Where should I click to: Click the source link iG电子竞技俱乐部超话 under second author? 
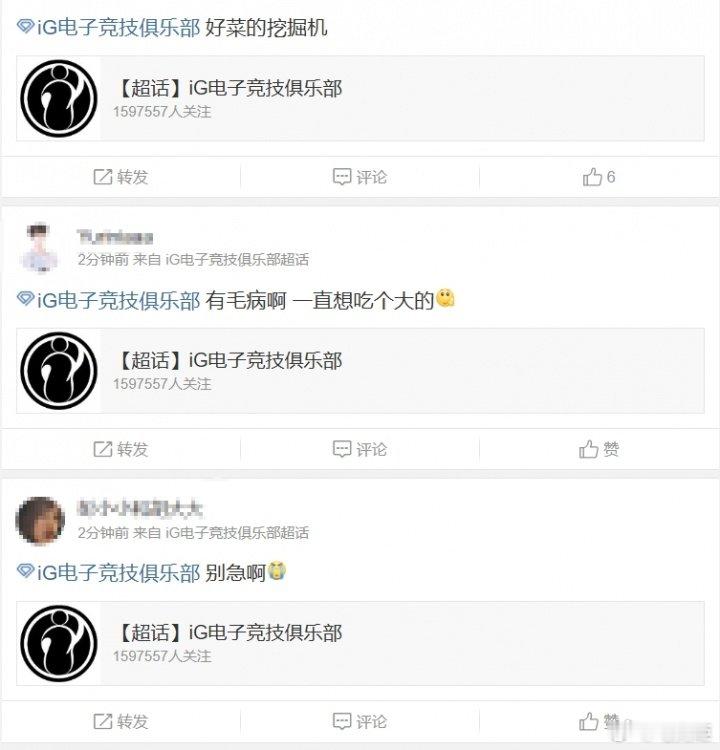[x=237, y=260]
